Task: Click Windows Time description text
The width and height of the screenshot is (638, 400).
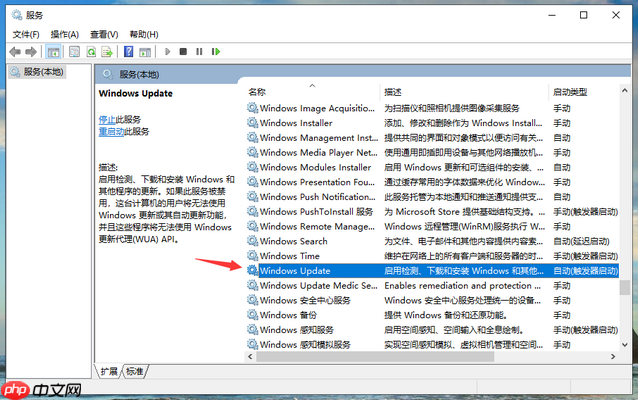Action: [463, 256]
